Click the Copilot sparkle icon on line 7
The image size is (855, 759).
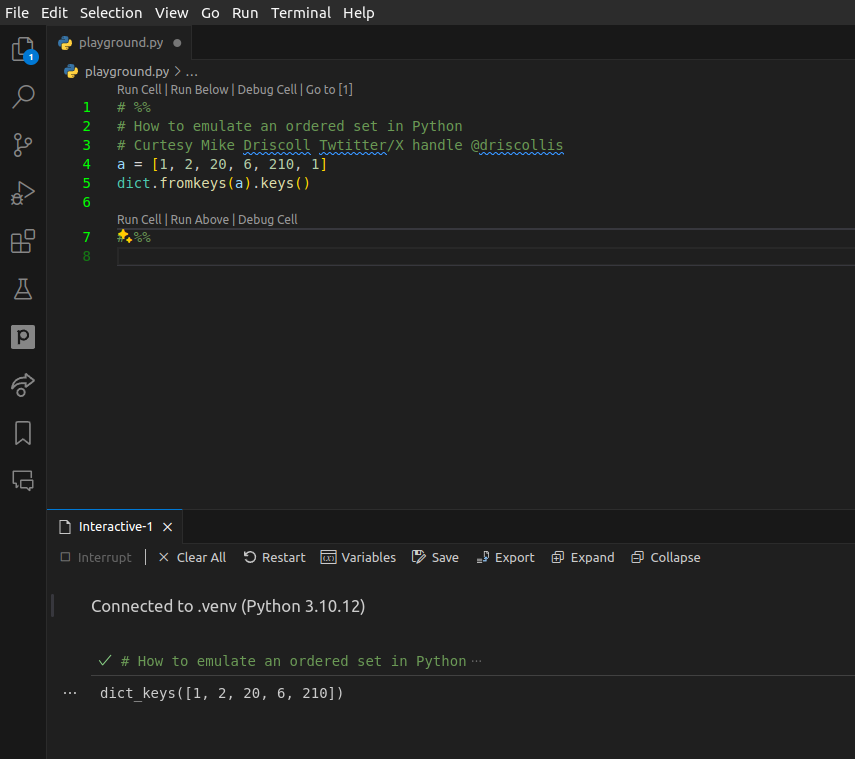coord(122,236)
